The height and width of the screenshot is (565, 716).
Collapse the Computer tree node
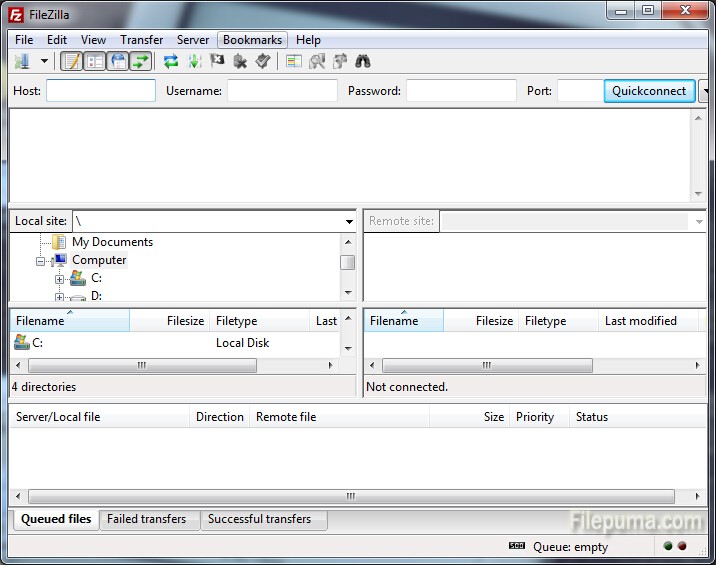[x=41, y=261]
